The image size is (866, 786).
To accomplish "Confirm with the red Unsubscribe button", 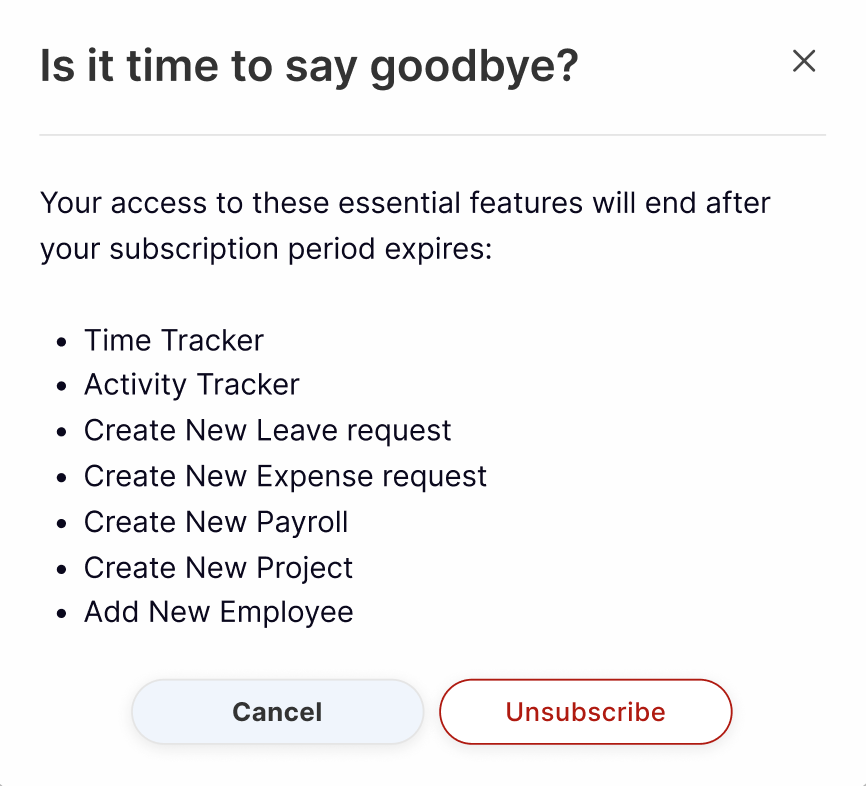I will pos(585,712).
